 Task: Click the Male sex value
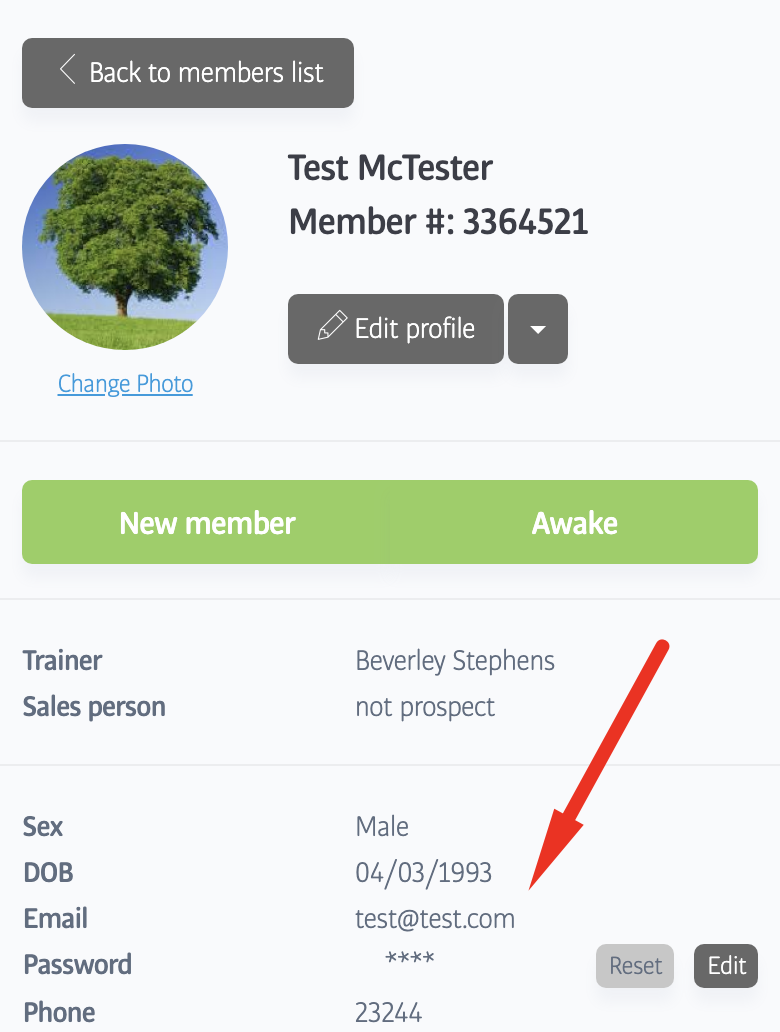pos(382,827)
